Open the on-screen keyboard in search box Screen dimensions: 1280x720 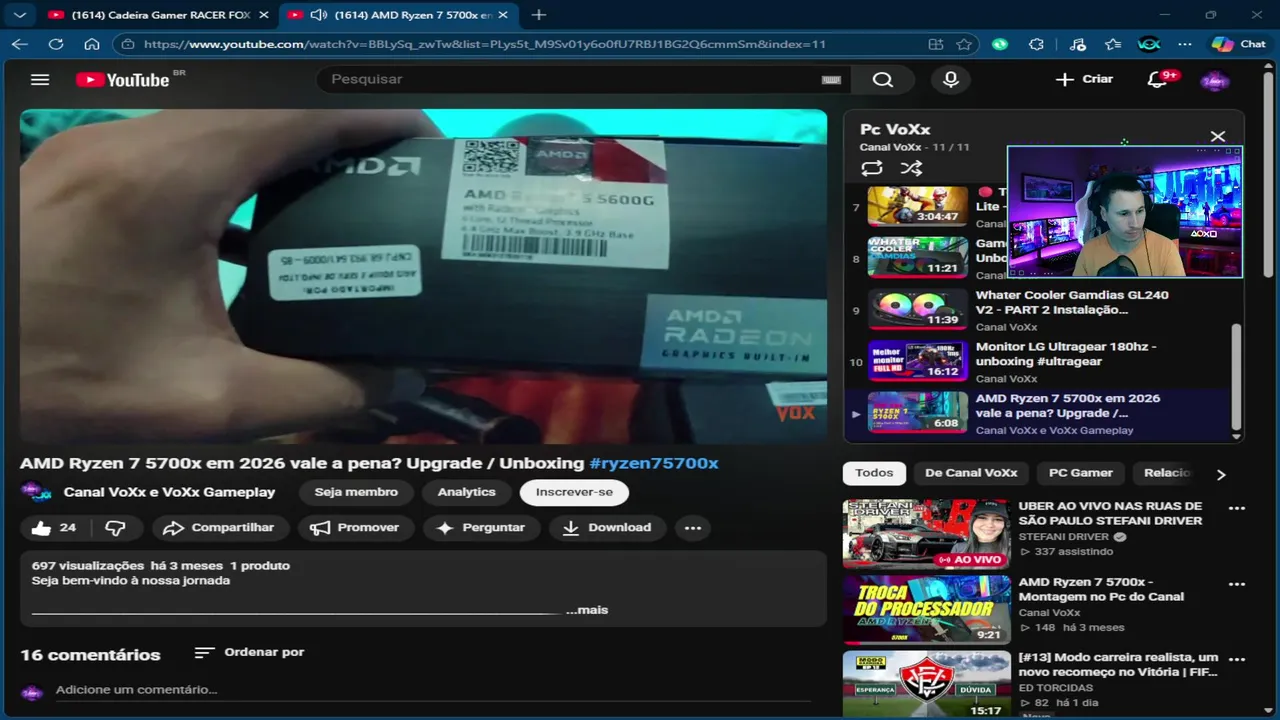pos(831,80)
